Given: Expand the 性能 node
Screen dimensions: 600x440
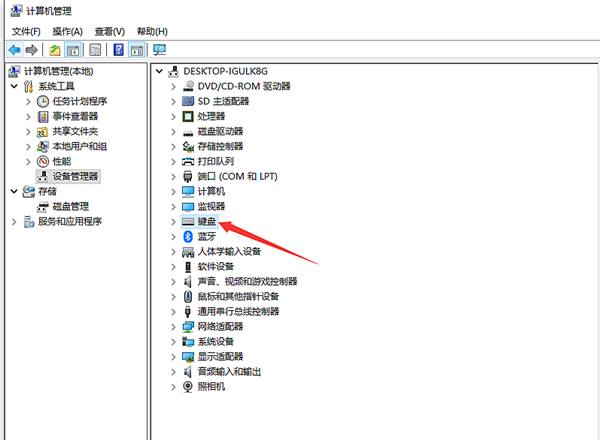Looking at the screenshot, I should click(28, 161).
